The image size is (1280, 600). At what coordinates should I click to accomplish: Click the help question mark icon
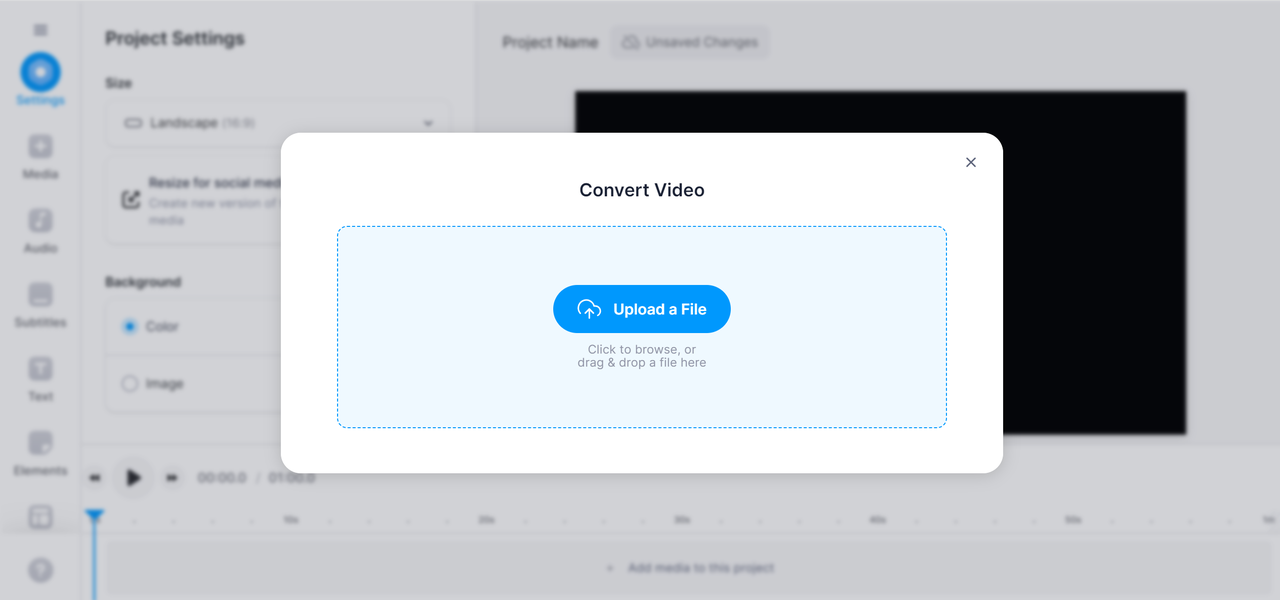40,570
